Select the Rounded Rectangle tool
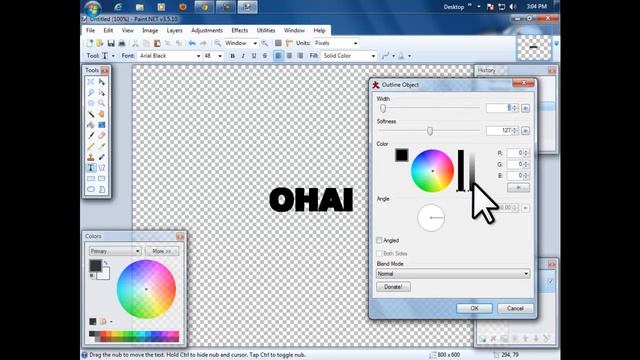Viewport: 640px width, 360px height. [102, 178]
